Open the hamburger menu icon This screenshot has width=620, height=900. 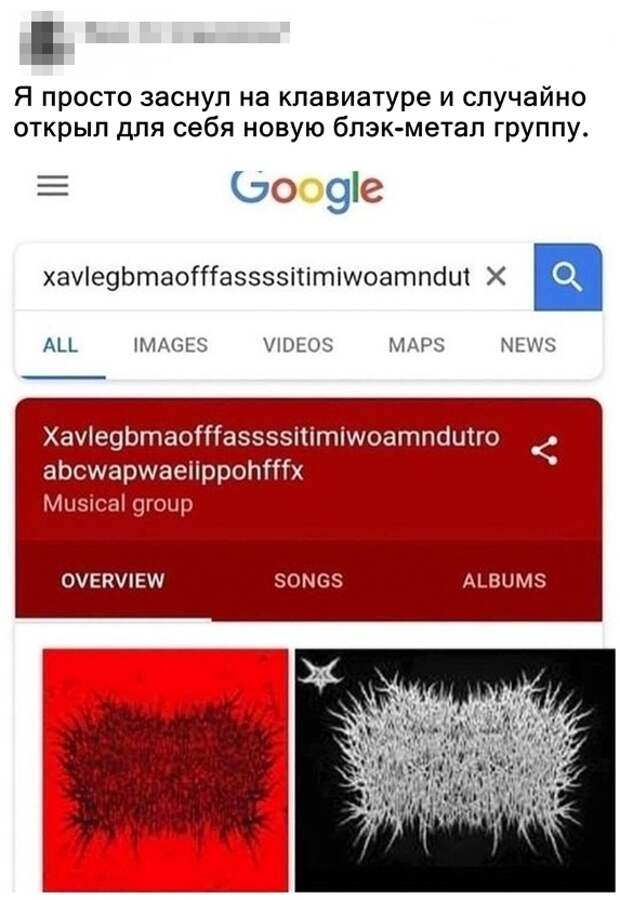53,186
